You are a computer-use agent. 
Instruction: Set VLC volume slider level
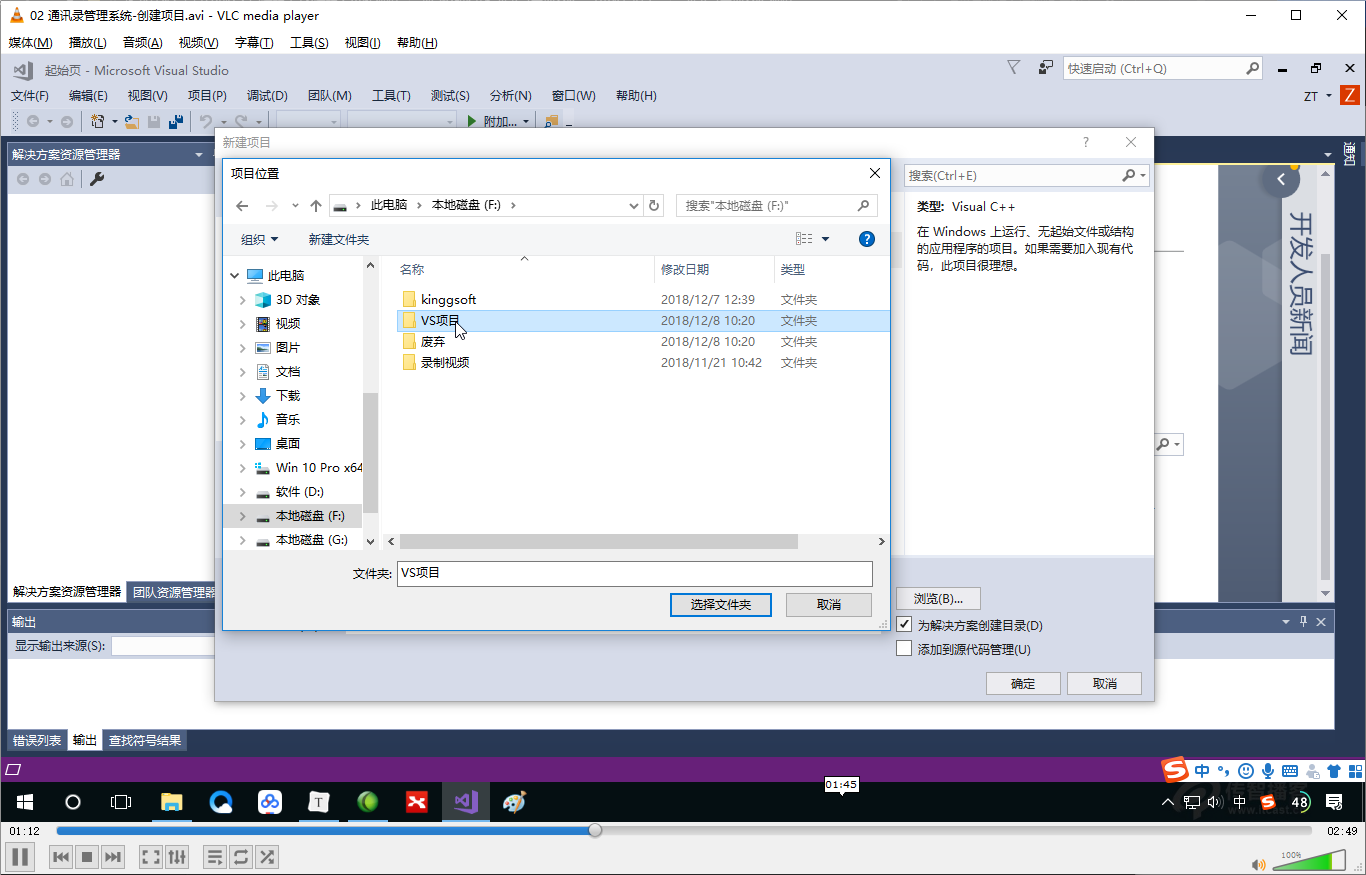(x=1308, y=861)
